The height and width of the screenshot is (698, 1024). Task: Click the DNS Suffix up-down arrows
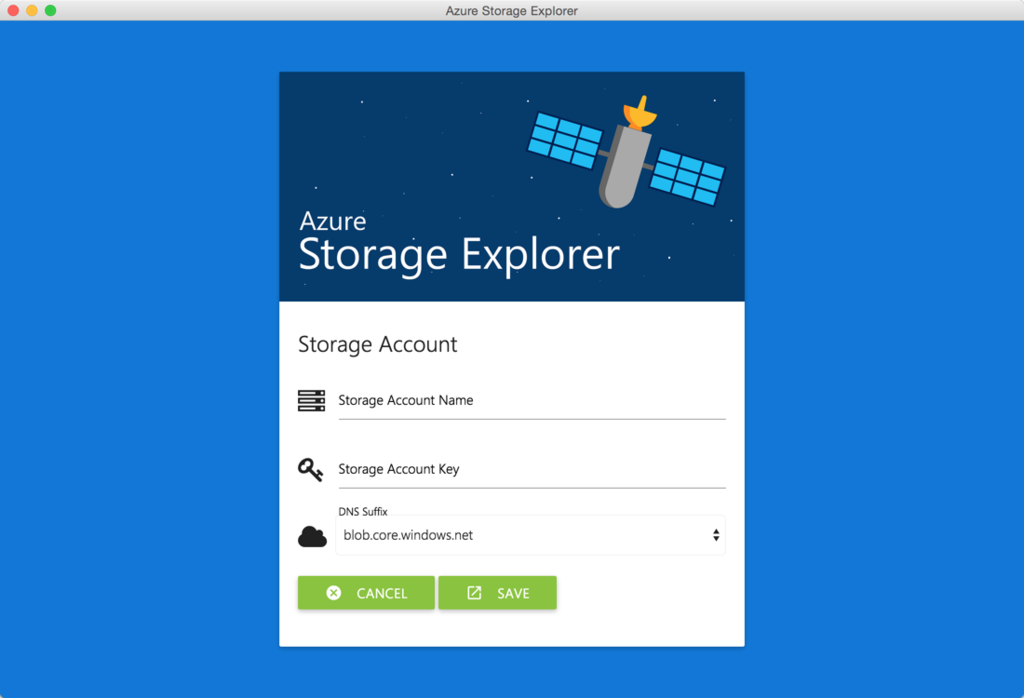tap(716, 535)
